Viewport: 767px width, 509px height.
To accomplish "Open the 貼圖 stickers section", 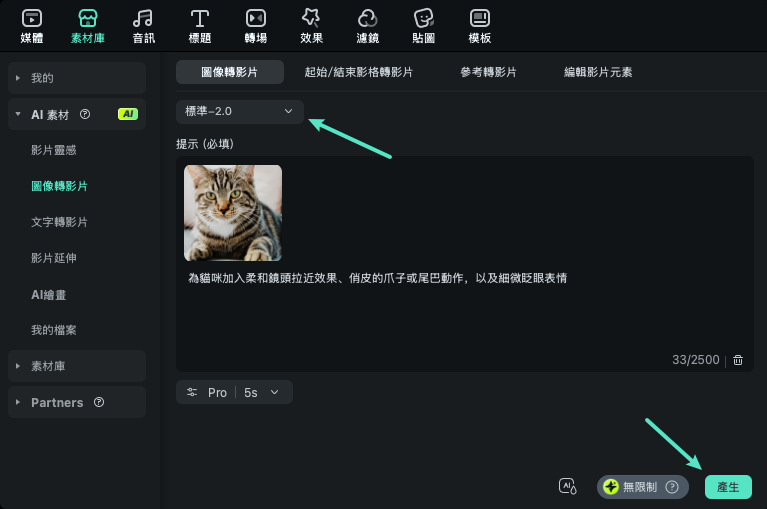I will (x=424, y=26).
